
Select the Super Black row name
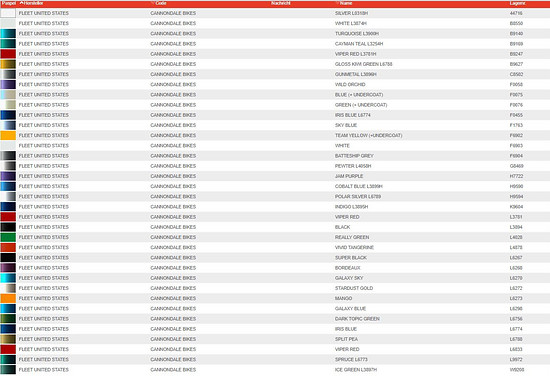pos(350,257)
